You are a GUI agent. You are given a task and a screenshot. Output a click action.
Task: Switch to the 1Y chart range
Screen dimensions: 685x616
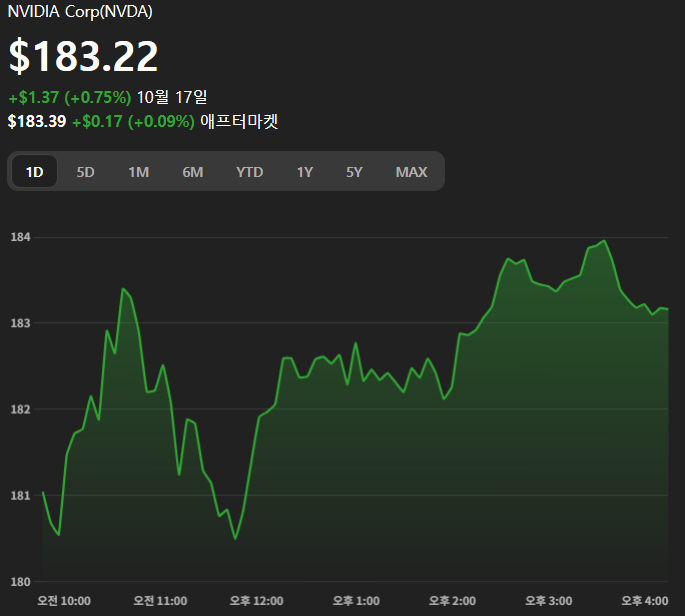point(305,172)
